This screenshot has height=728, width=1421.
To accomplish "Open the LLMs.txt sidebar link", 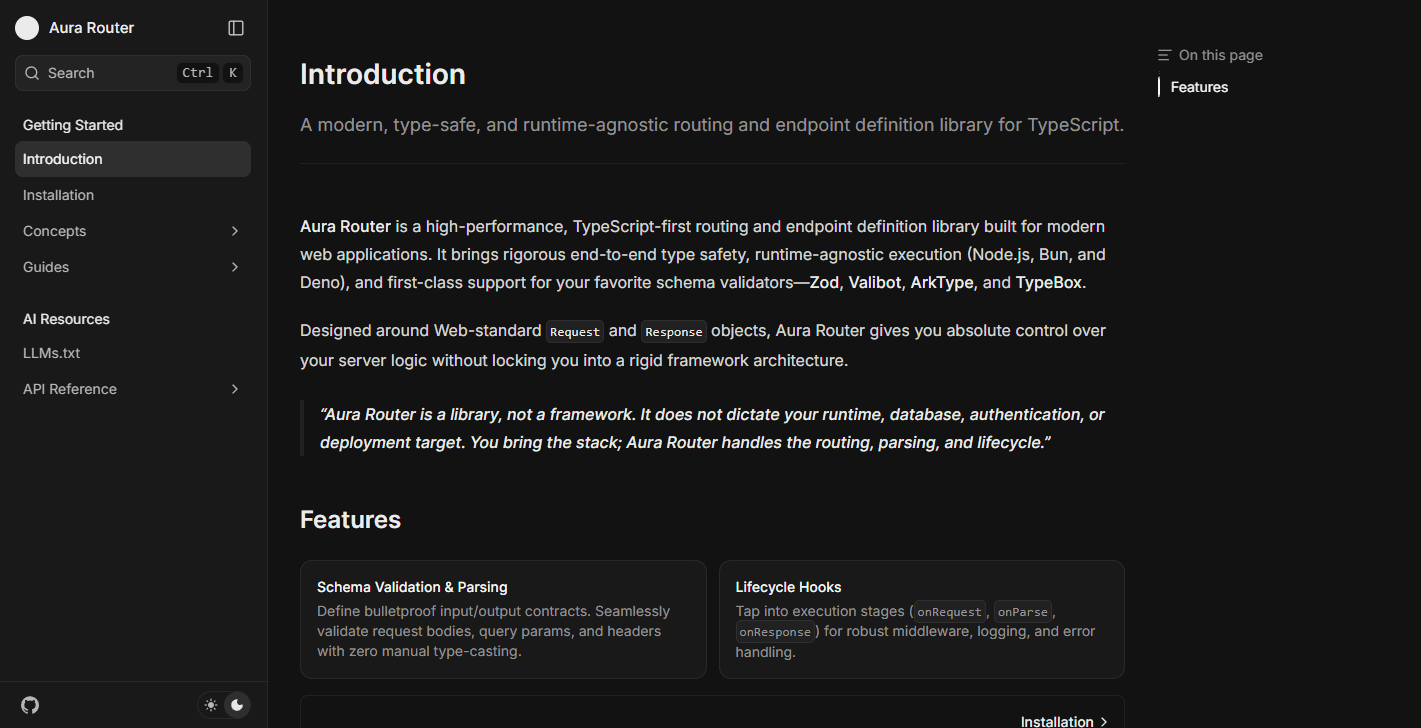I will click(133, 353).
